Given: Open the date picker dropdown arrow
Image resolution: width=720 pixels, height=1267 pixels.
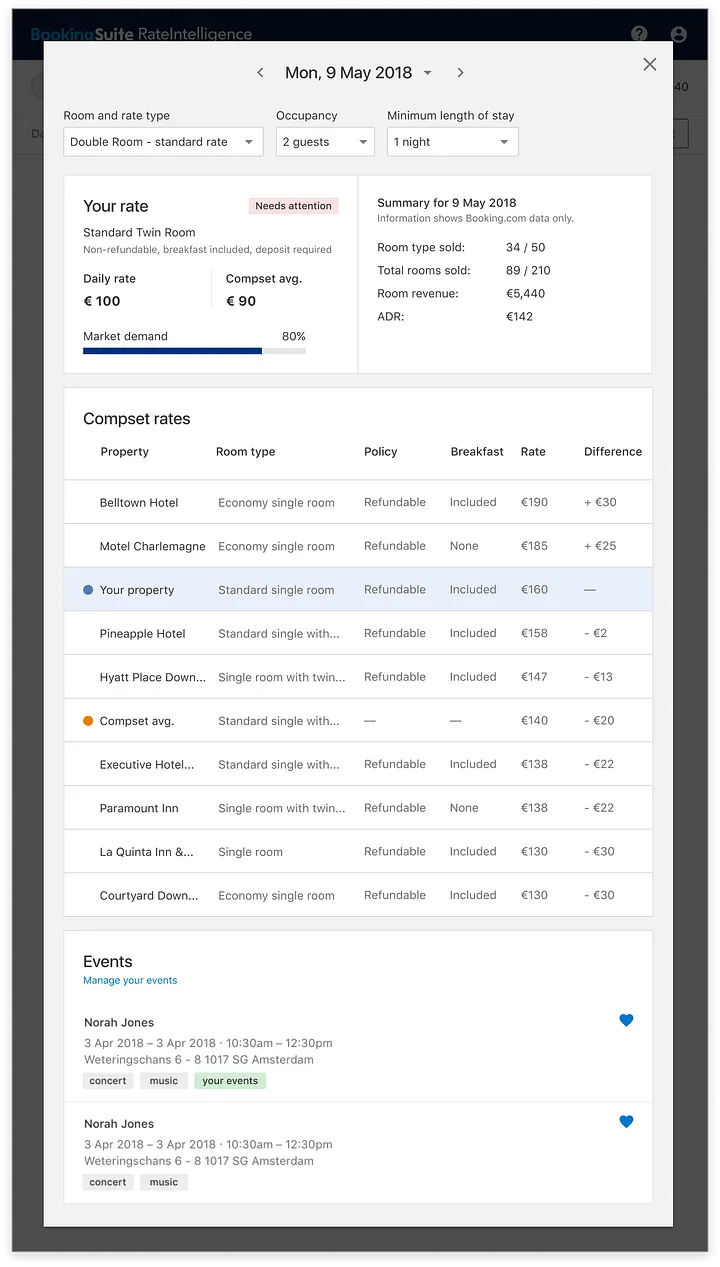Looking at the screenshot, I should click(428, 73).
